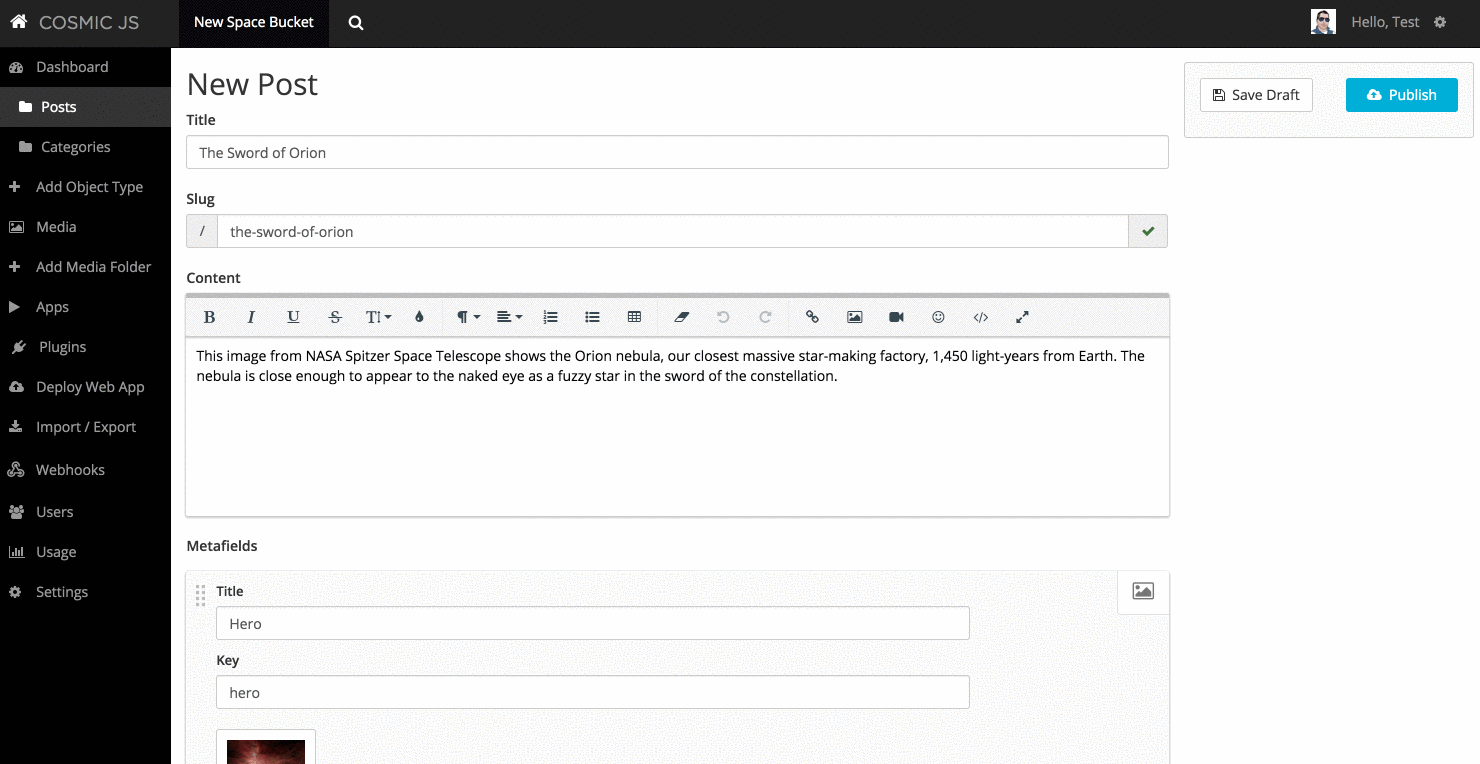Screen dimensions: 1480x764
Task: Open the paragraph format dropdown
Action: coord(468,317)
